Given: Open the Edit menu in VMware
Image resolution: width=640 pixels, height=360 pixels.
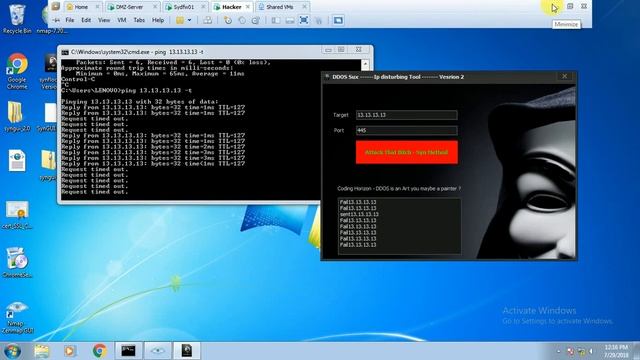Looking at the screenshot, I should click(x=86, y=20).
